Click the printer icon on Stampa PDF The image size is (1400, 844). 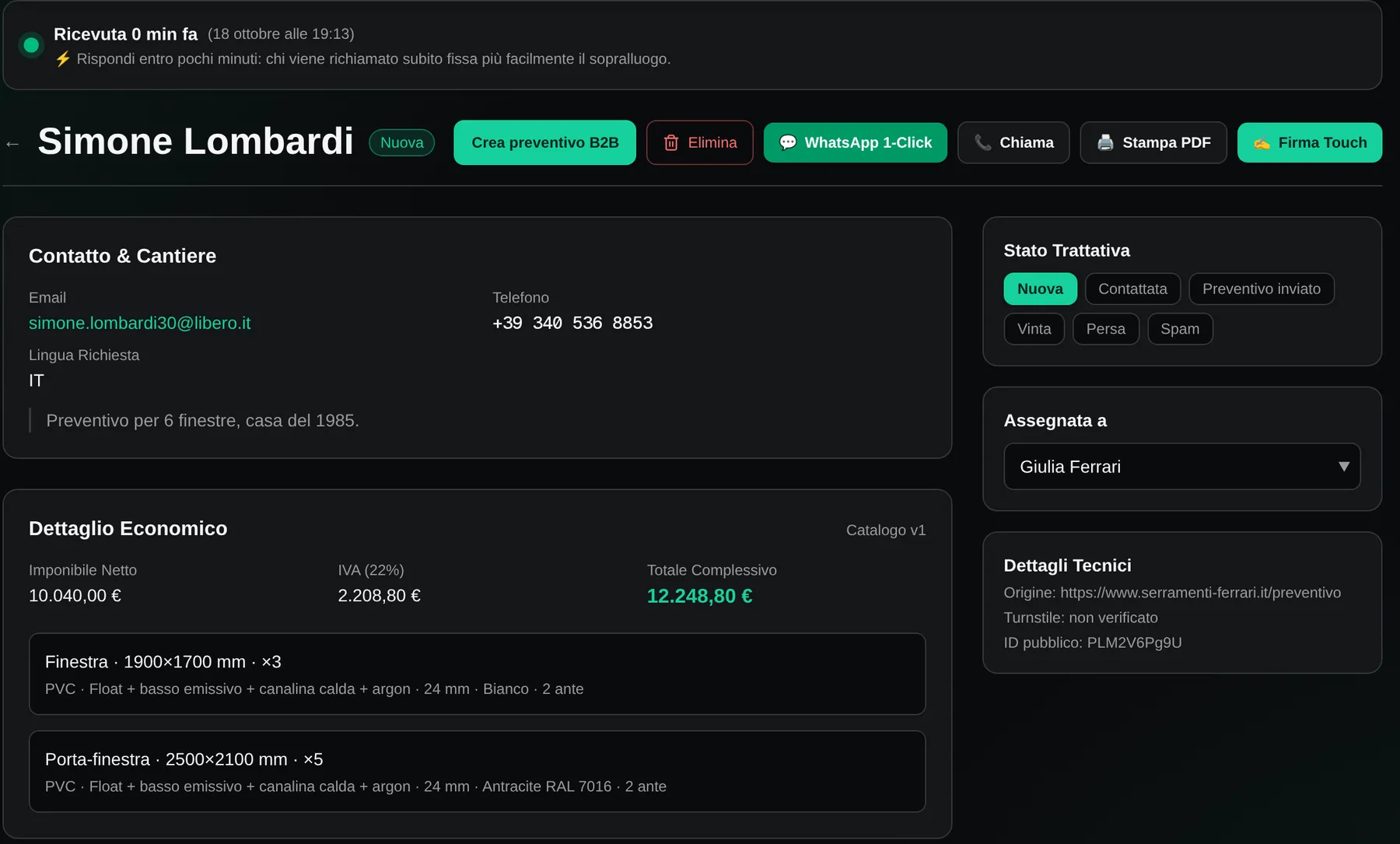pos(1105,142)
